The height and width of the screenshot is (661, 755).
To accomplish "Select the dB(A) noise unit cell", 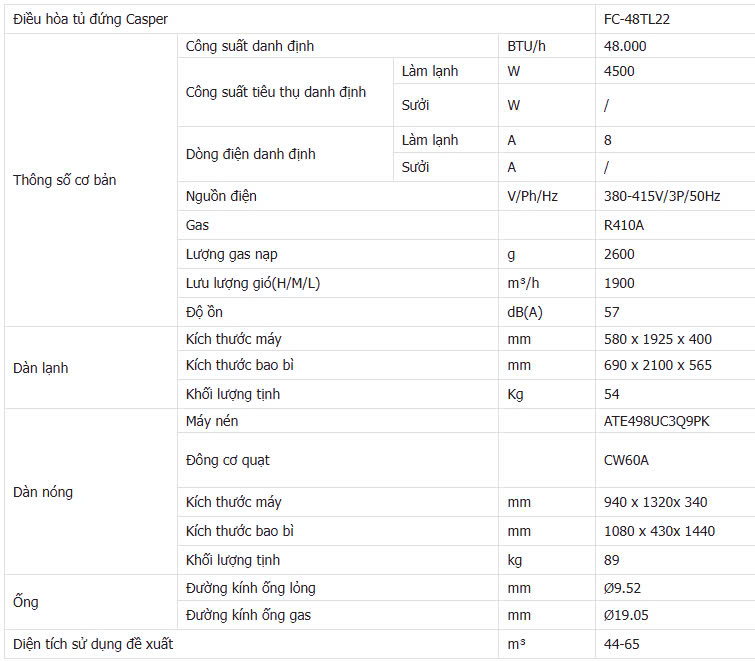I will pos(547,312).
